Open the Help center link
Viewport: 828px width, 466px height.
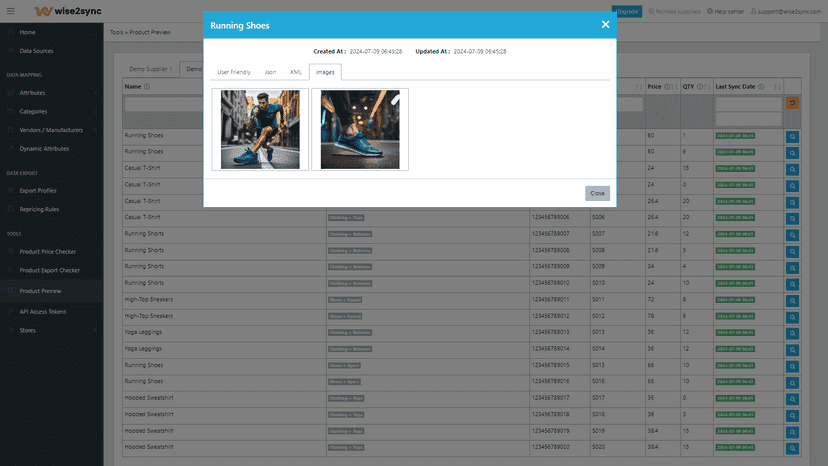pyautogui.click(x=726, y=11)
